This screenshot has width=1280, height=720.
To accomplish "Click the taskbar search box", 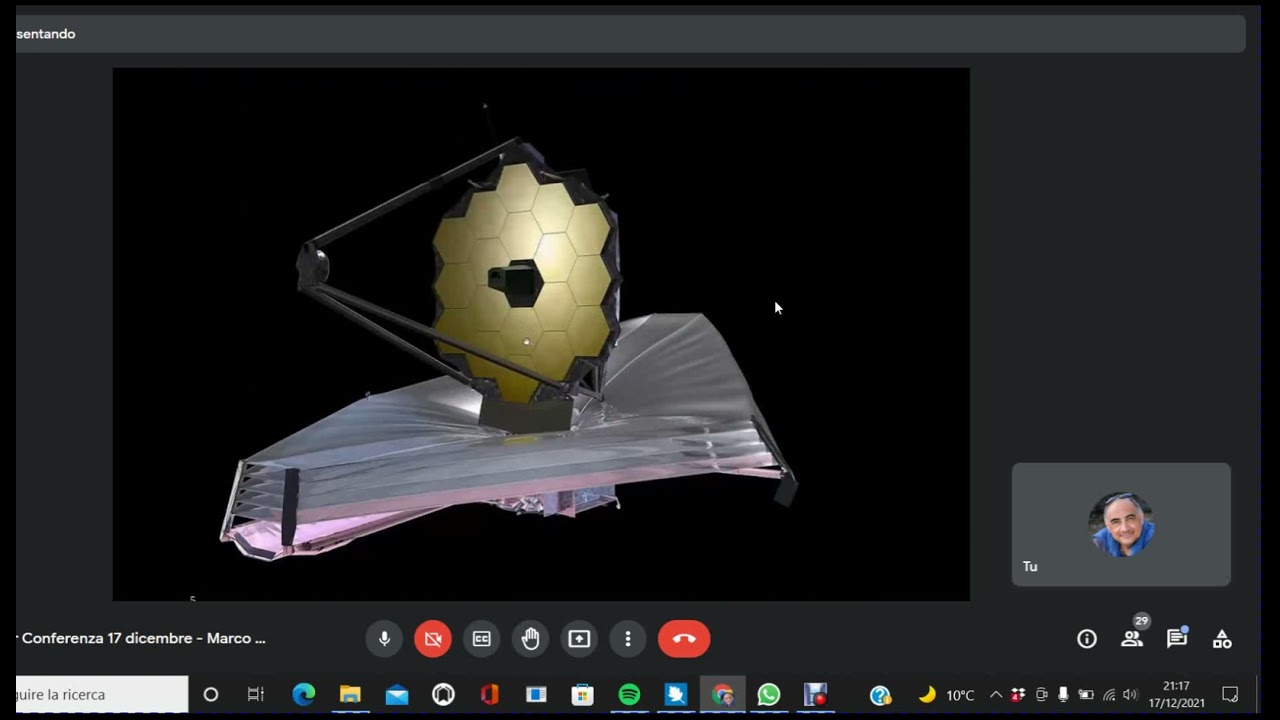I will (100, 694).
